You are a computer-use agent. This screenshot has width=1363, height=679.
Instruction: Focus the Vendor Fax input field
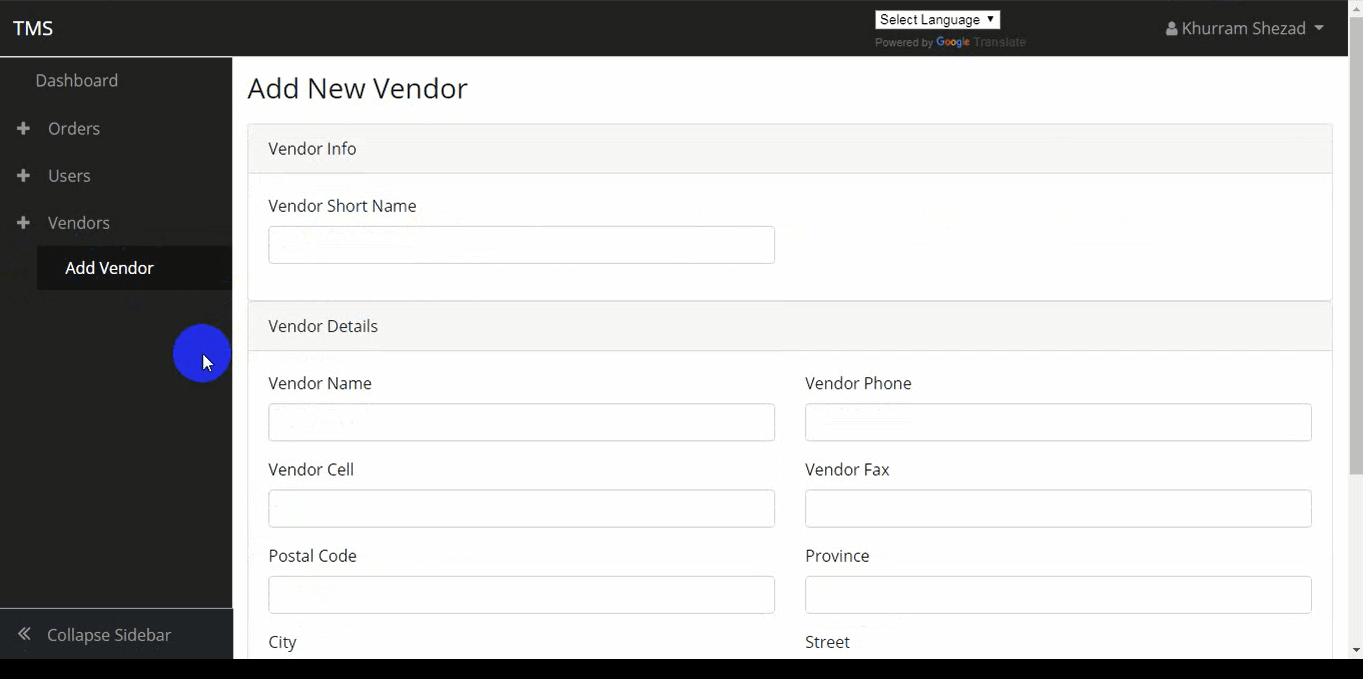click(x=1058, y=508)
